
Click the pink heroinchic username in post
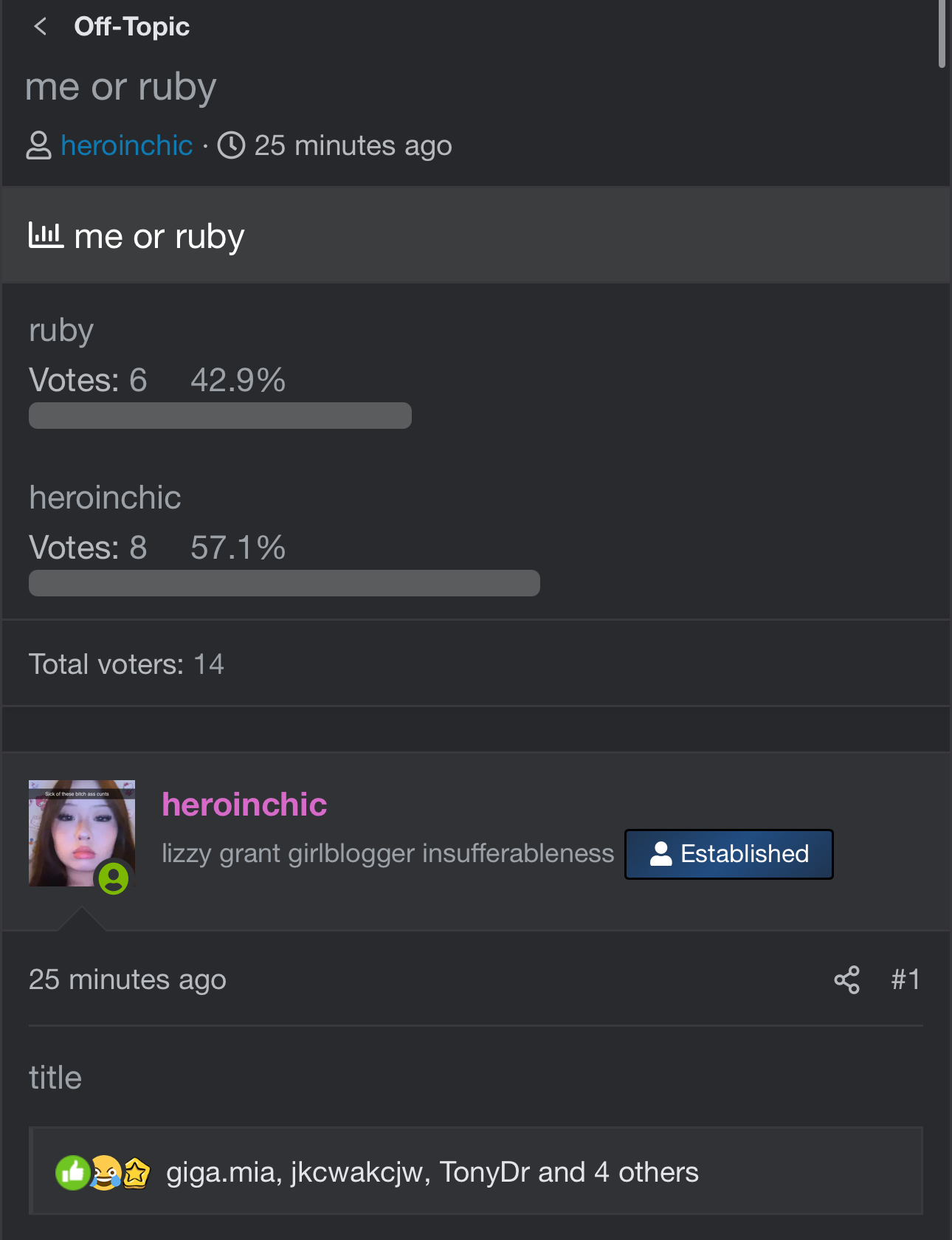point(244,805)
